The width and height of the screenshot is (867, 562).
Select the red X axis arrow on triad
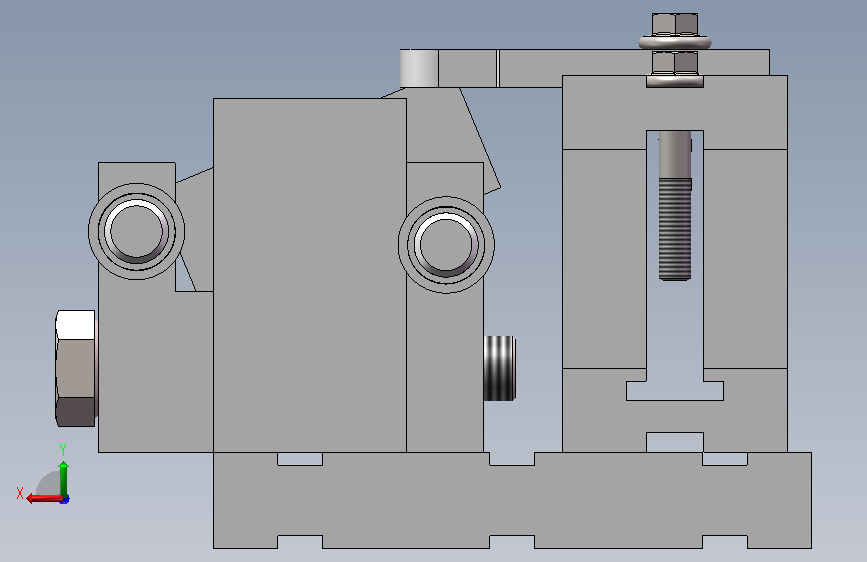[43, 499]
